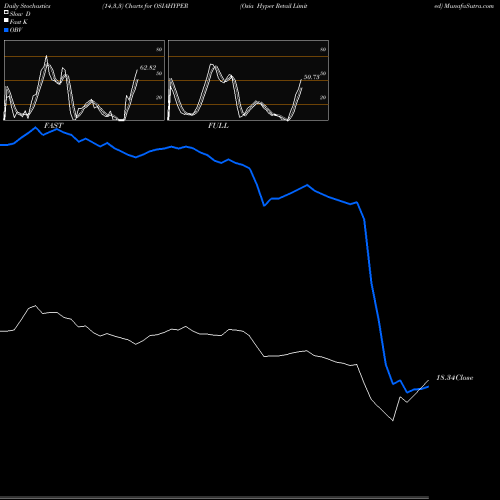Click the Slow D legend swatch
This screenshot has height=500, width=500.
(6, 13)
